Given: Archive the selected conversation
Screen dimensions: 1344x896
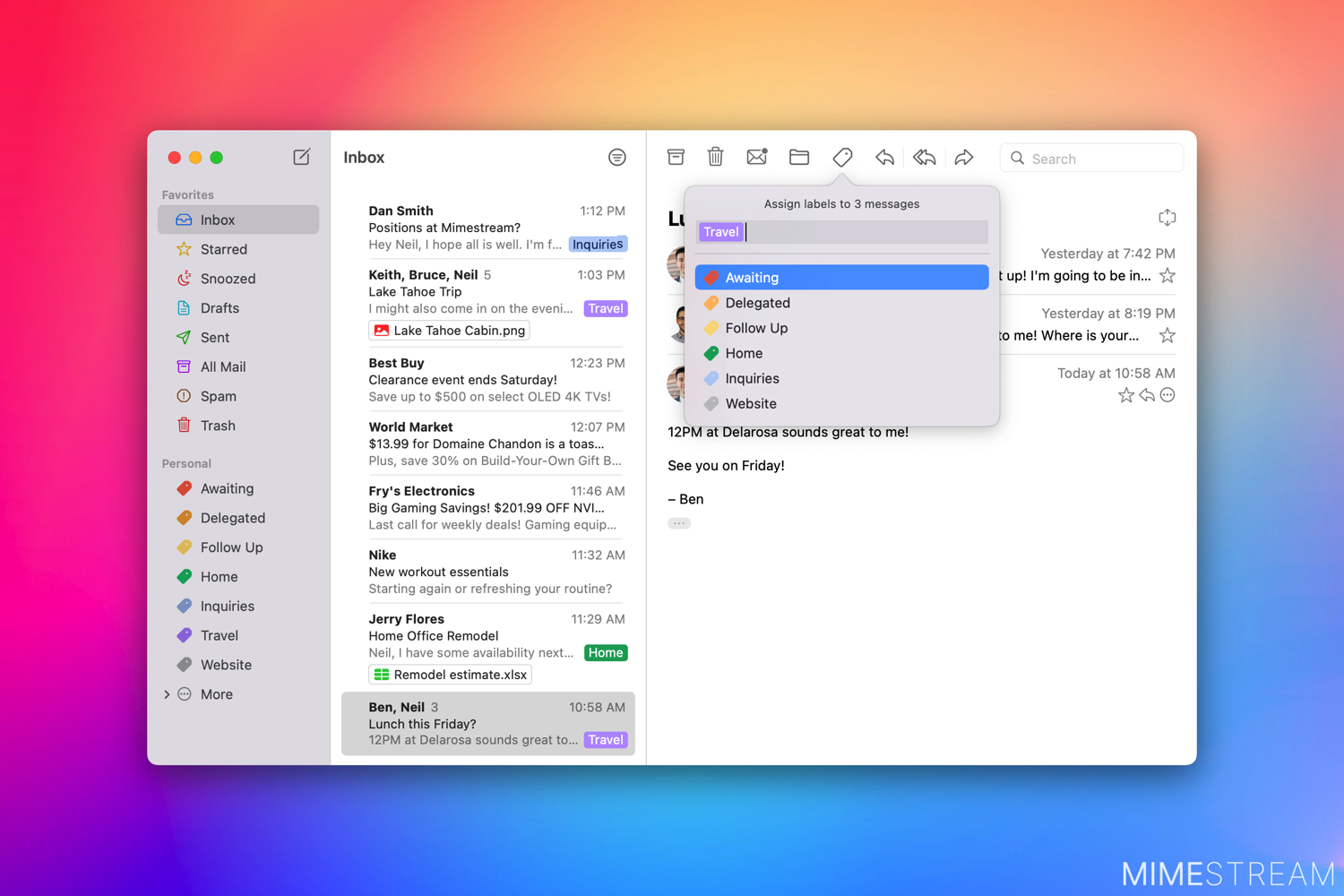Looking at the screenshot, I should pos(676,158).
